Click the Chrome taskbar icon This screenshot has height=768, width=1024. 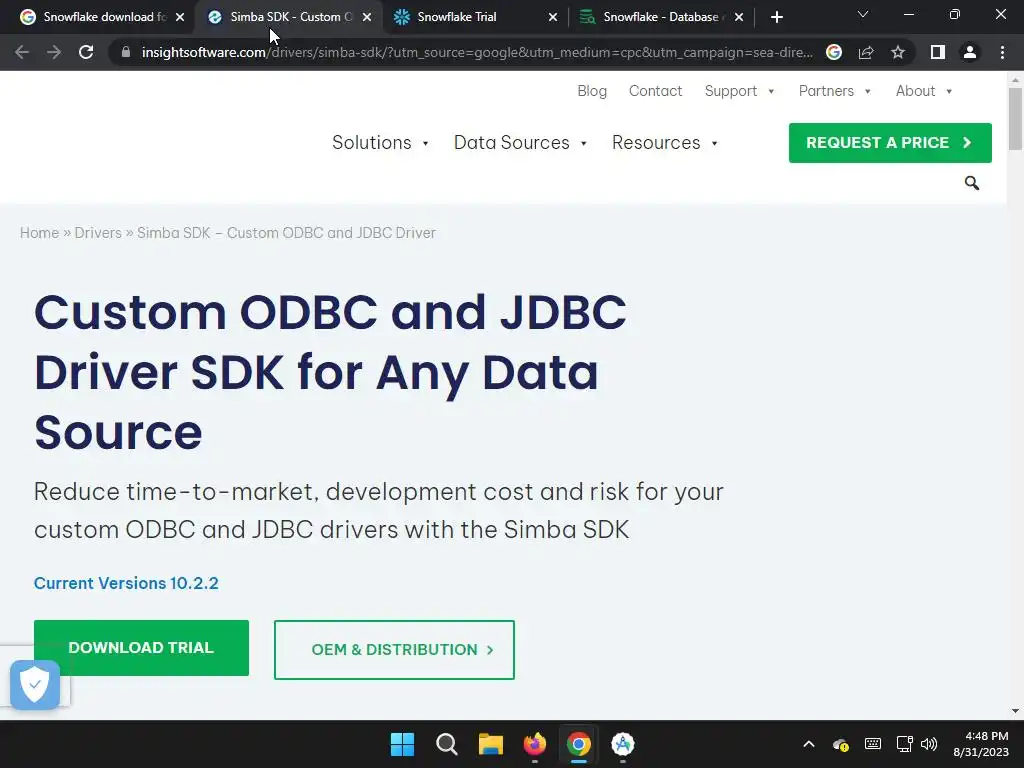pos(579,744)
